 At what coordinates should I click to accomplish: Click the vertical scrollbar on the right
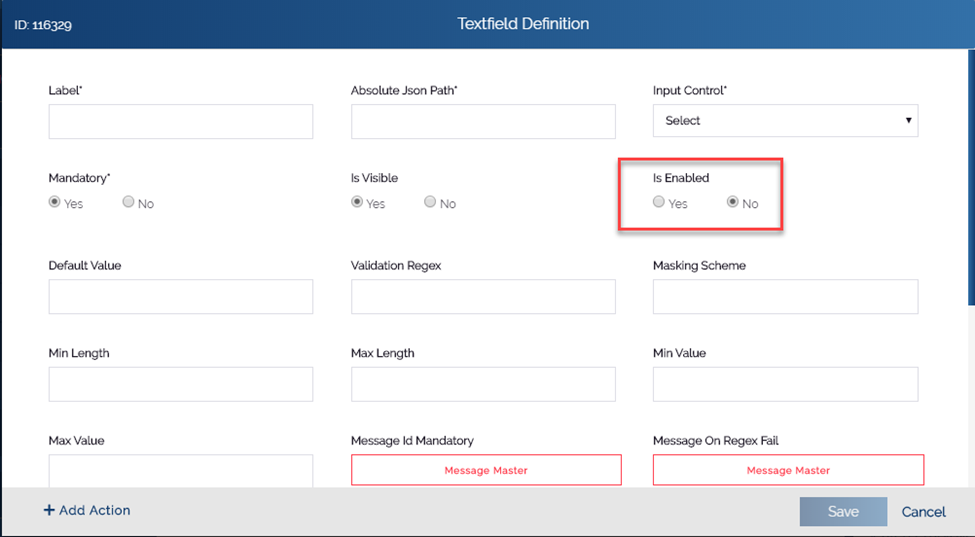(971, 177)
